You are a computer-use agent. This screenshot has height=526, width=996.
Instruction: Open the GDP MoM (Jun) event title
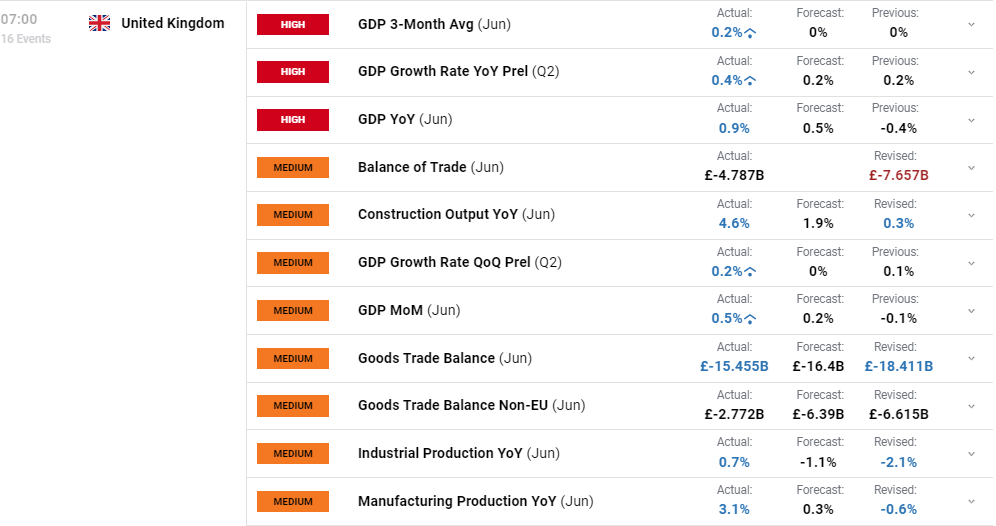(x=408, y=310)
